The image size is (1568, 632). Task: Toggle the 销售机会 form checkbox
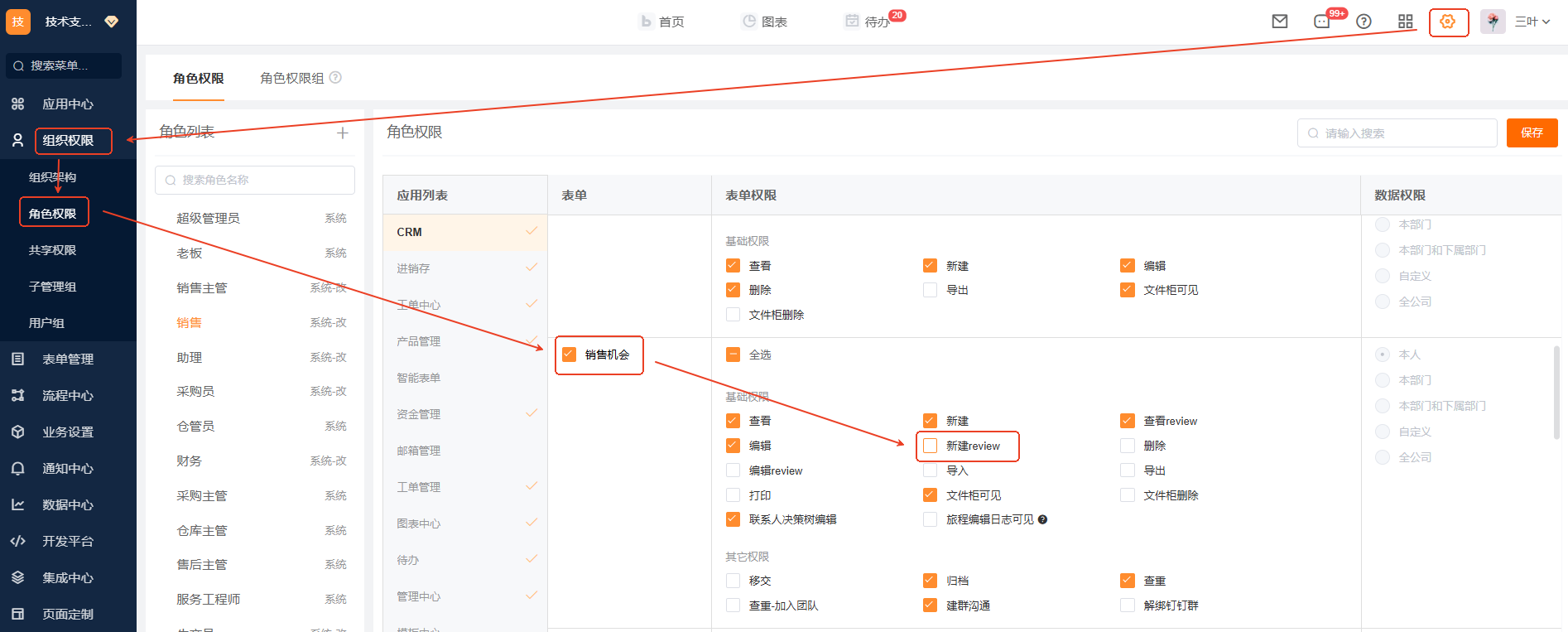[x=569, y=355]
